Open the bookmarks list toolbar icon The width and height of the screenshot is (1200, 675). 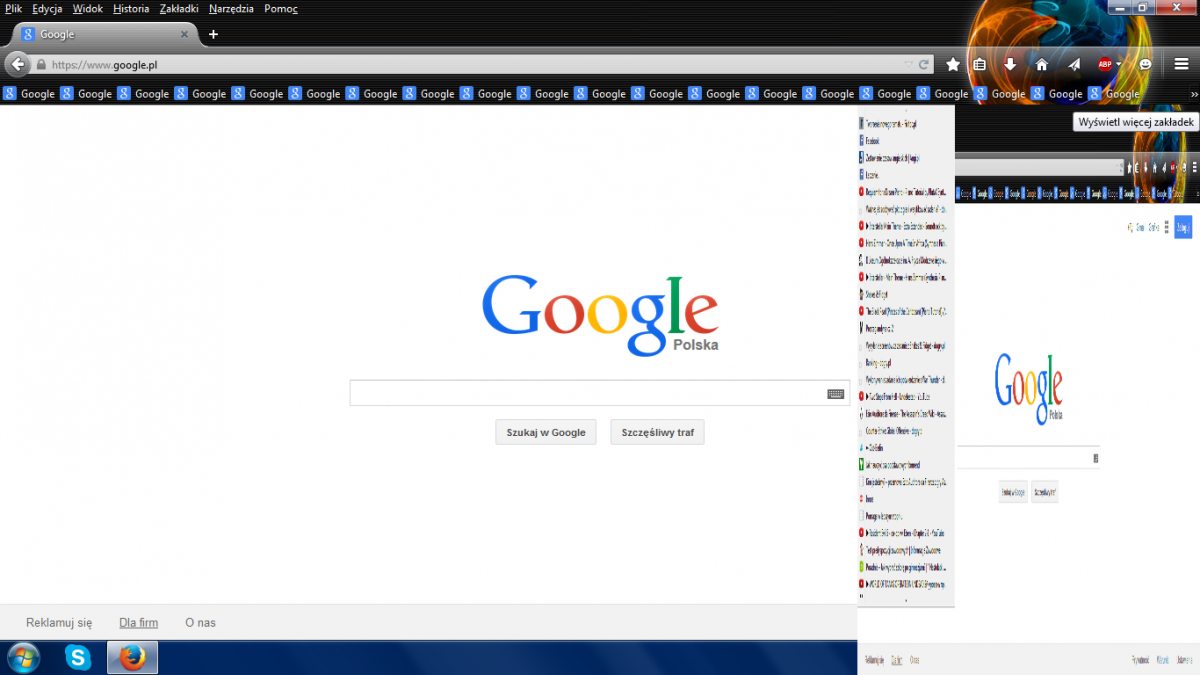point(981,64)
